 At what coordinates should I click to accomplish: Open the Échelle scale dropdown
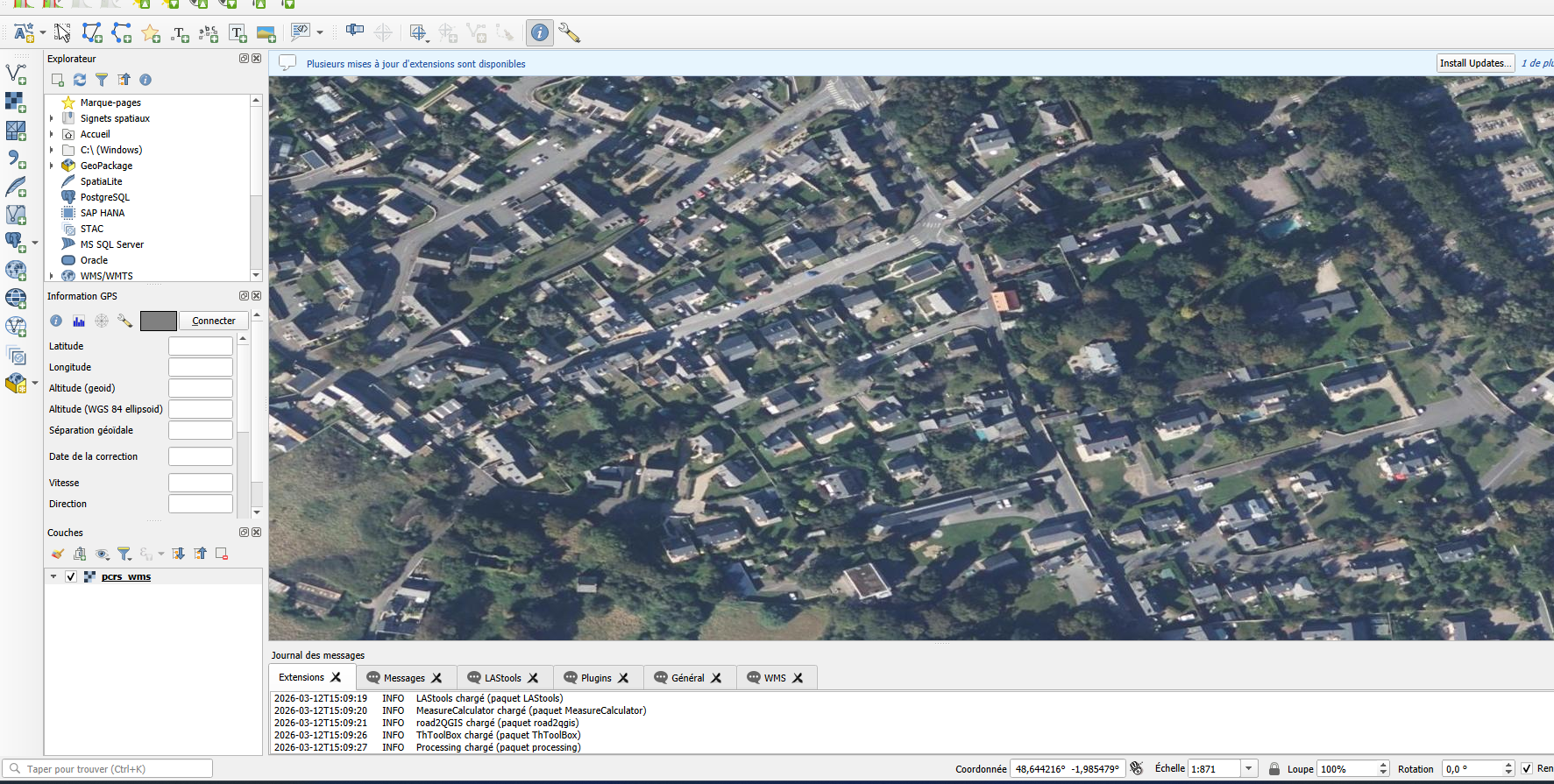pyautogui.click(x=1249, y=768)
